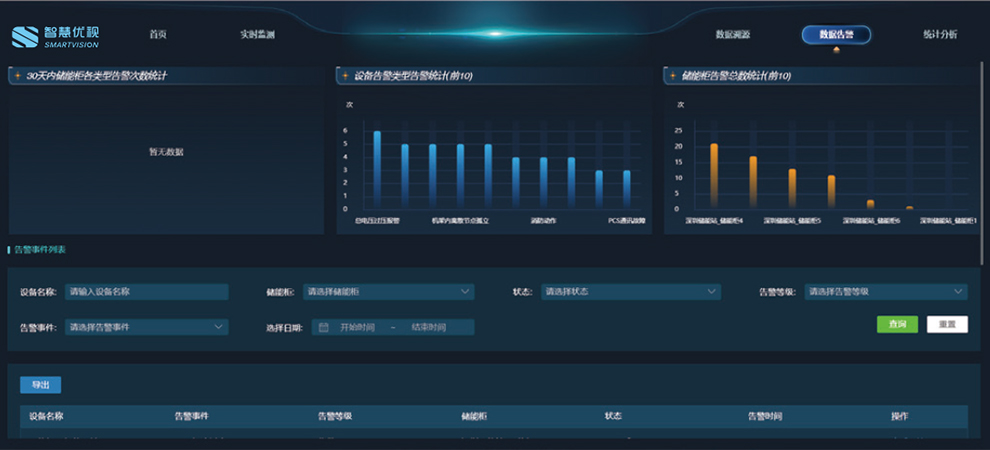Viewport: 990px width, 450px height.
Task: Go to the 首页 home tab
Action: [x=158, y=35]
